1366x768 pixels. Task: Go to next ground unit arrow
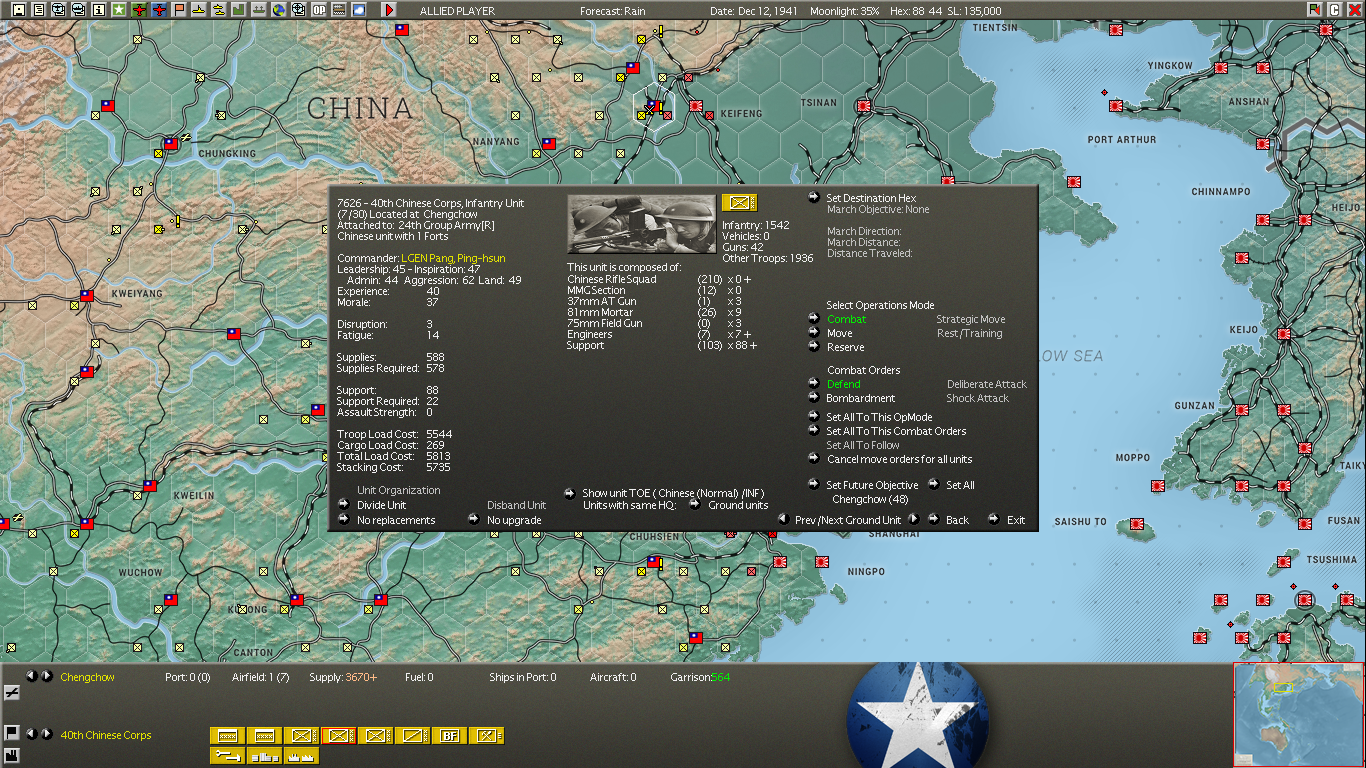pos(913,520)
